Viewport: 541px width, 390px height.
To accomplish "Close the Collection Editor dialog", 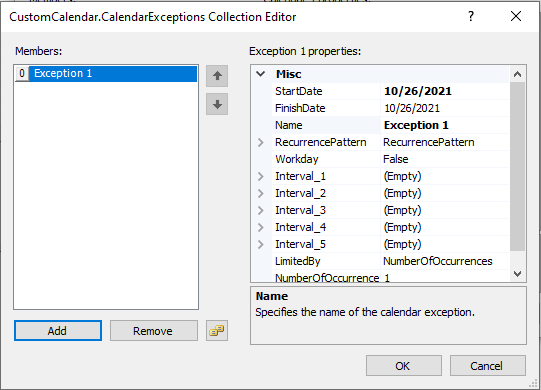I will 516,16.
